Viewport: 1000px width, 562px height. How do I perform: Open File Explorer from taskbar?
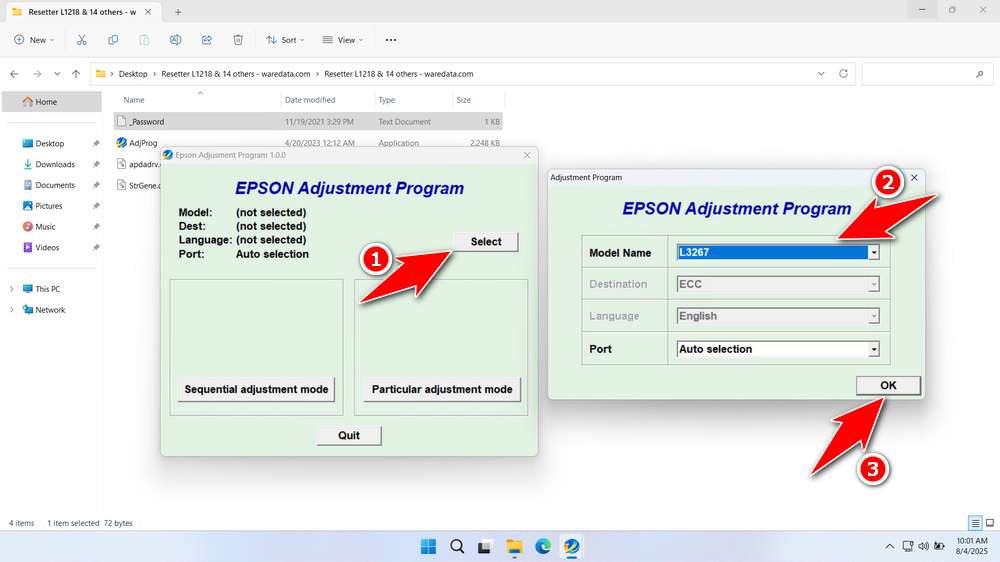coord(514,546)
